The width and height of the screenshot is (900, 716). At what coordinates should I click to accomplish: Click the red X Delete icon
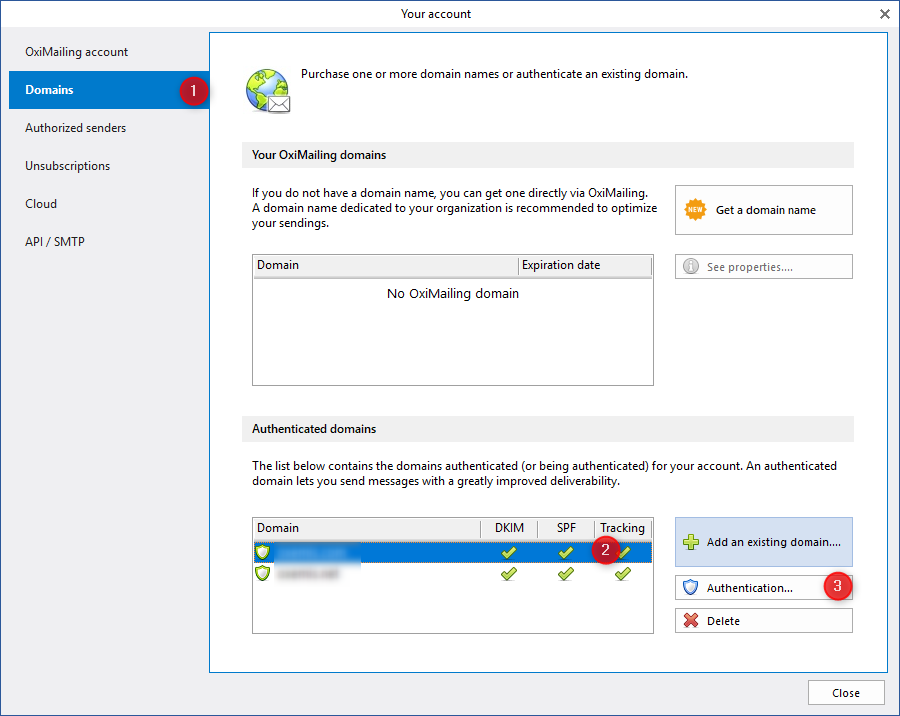coord(691,621)
